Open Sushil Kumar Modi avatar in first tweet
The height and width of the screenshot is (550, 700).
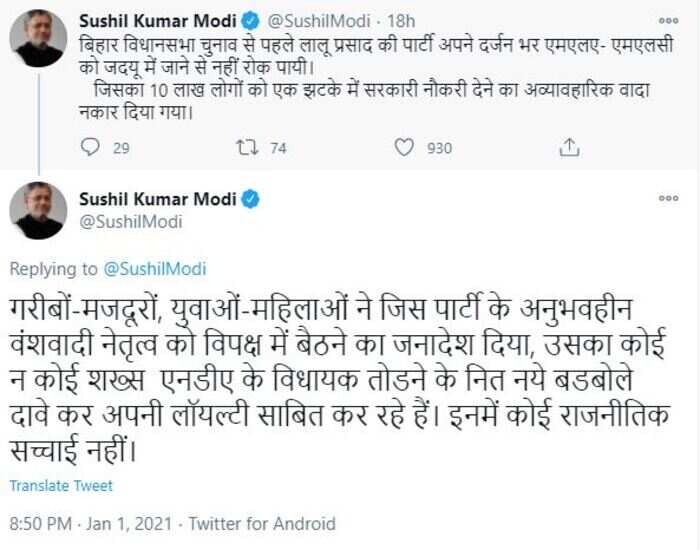[38, 38]
